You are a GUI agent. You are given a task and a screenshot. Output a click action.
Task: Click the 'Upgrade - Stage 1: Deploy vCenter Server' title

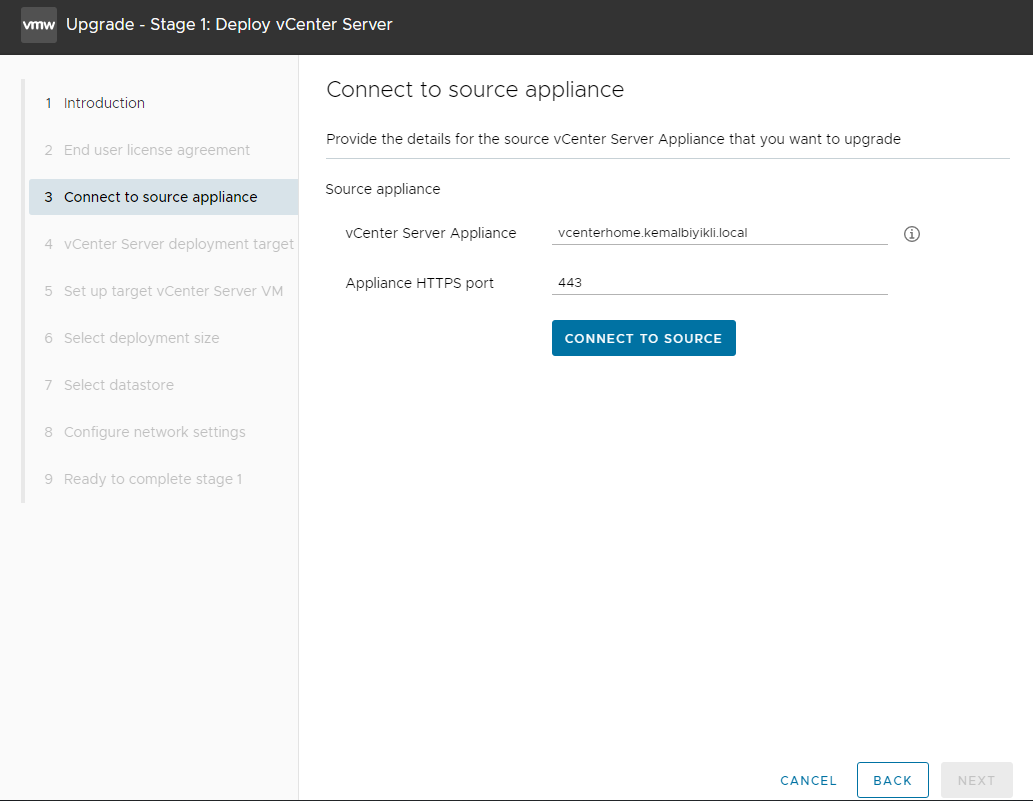(x=229, y=24)
